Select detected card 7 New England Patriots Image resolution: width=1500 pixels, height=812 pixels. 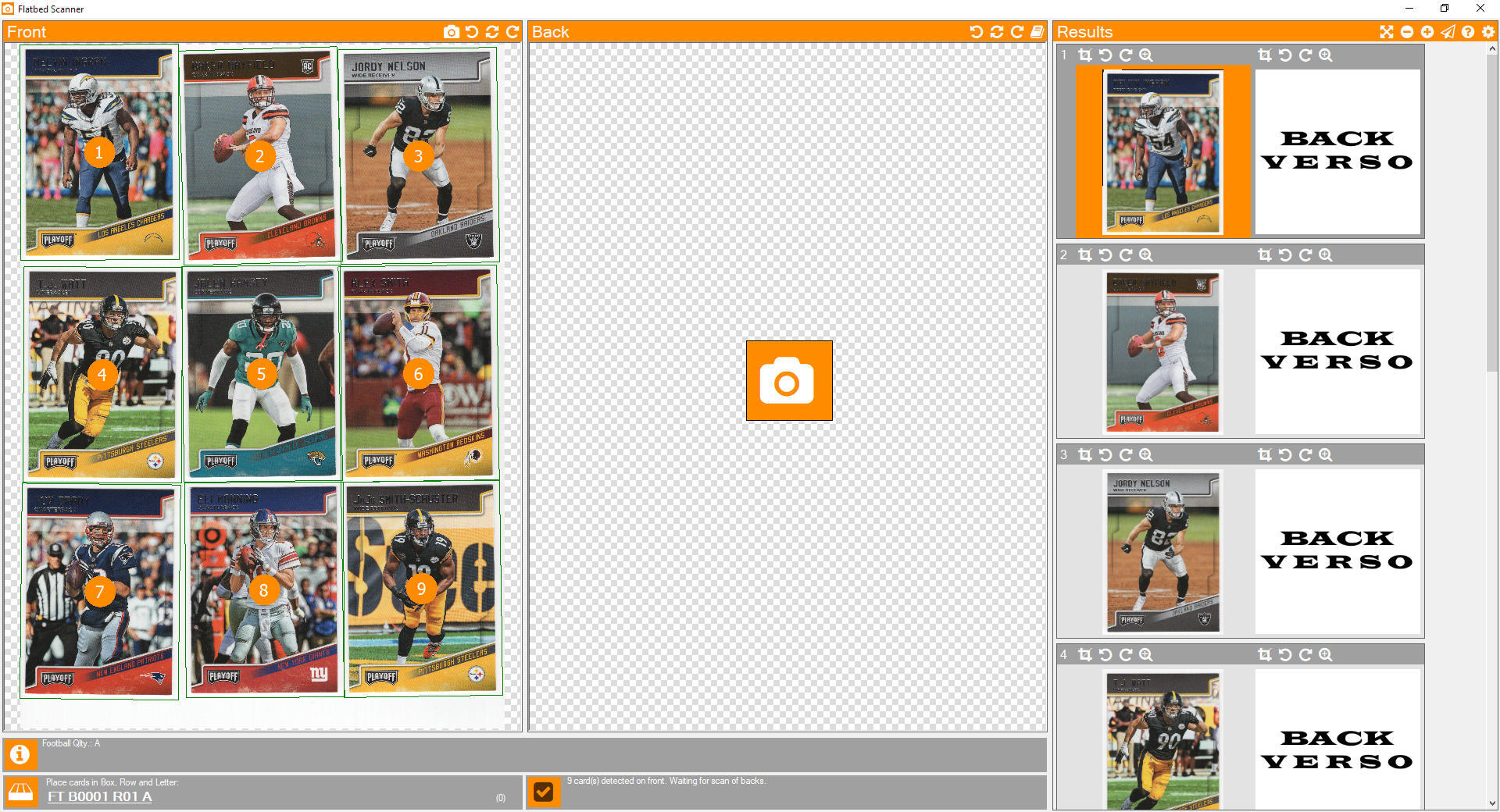(x=99, y=591)
